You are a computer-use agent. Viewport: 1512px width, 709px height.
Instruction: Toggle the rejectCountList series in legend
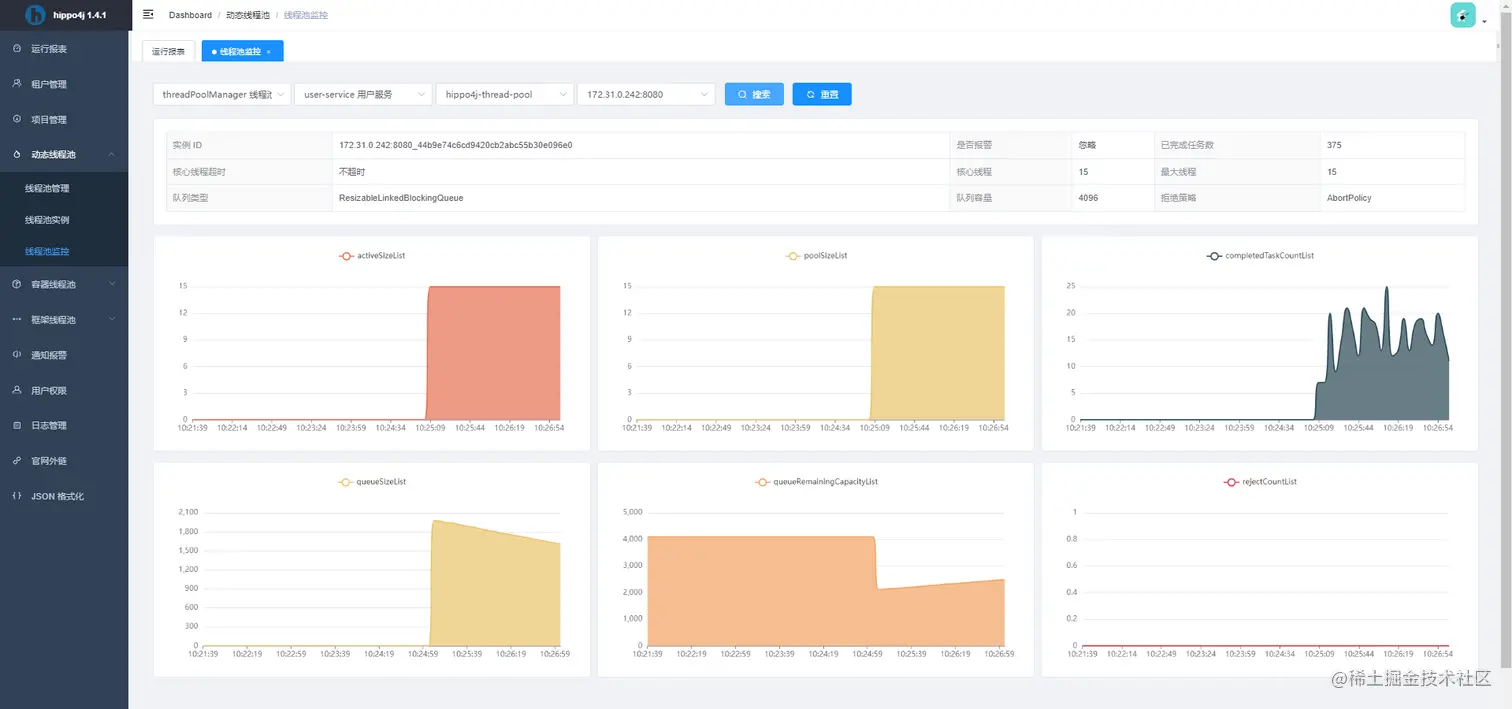coord(1260,482)
